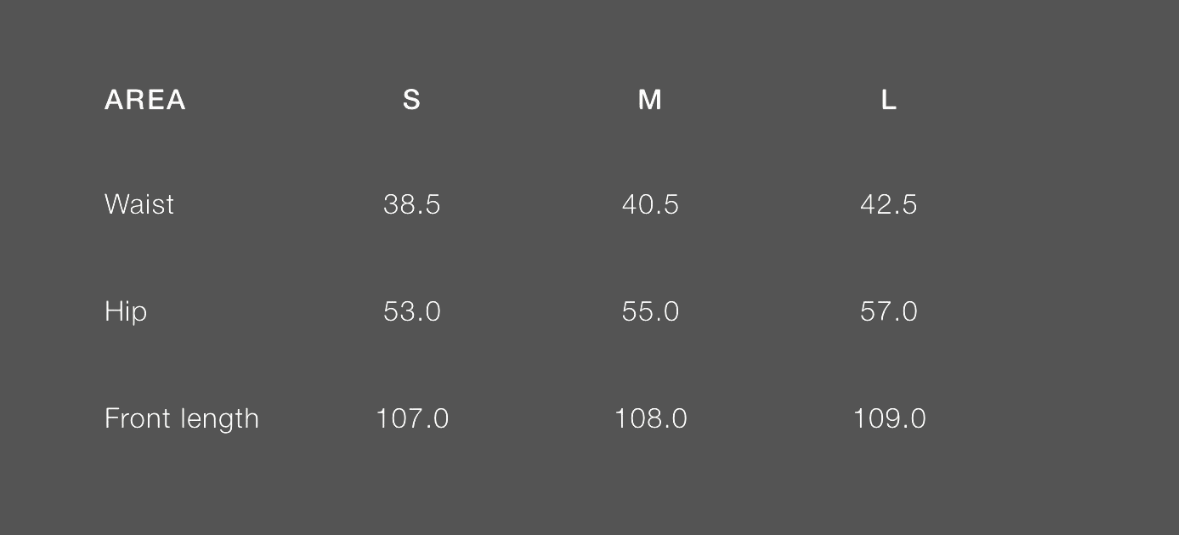Click the Hip row label
The height and width of the screenshot is (535, 1179).
click(125, 312)
